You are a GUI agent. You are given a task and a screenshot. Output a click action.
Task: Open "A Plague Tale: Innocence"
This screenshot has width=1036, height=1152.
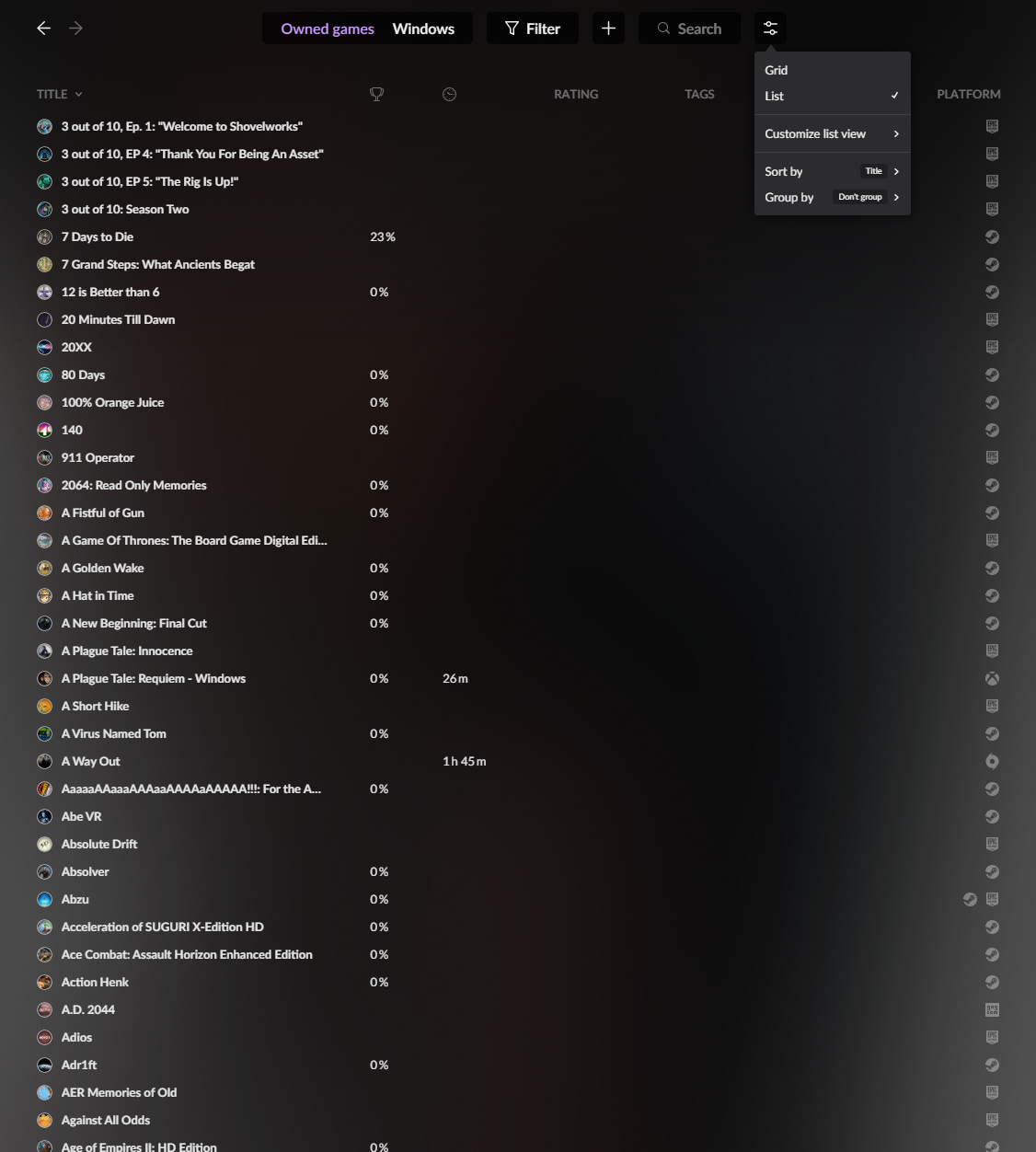127,651
